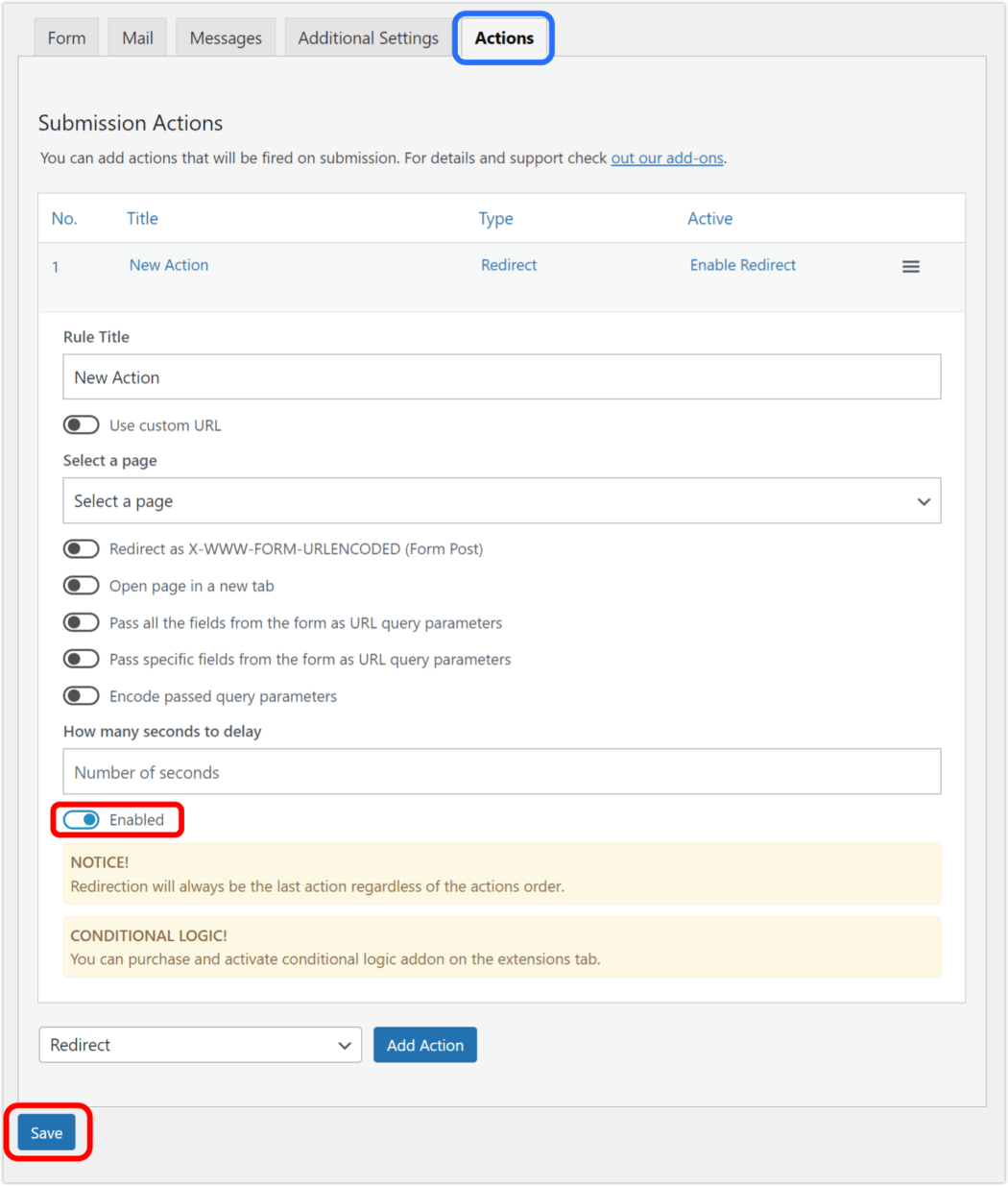Open the Additional Settings tab

point(368,36)
